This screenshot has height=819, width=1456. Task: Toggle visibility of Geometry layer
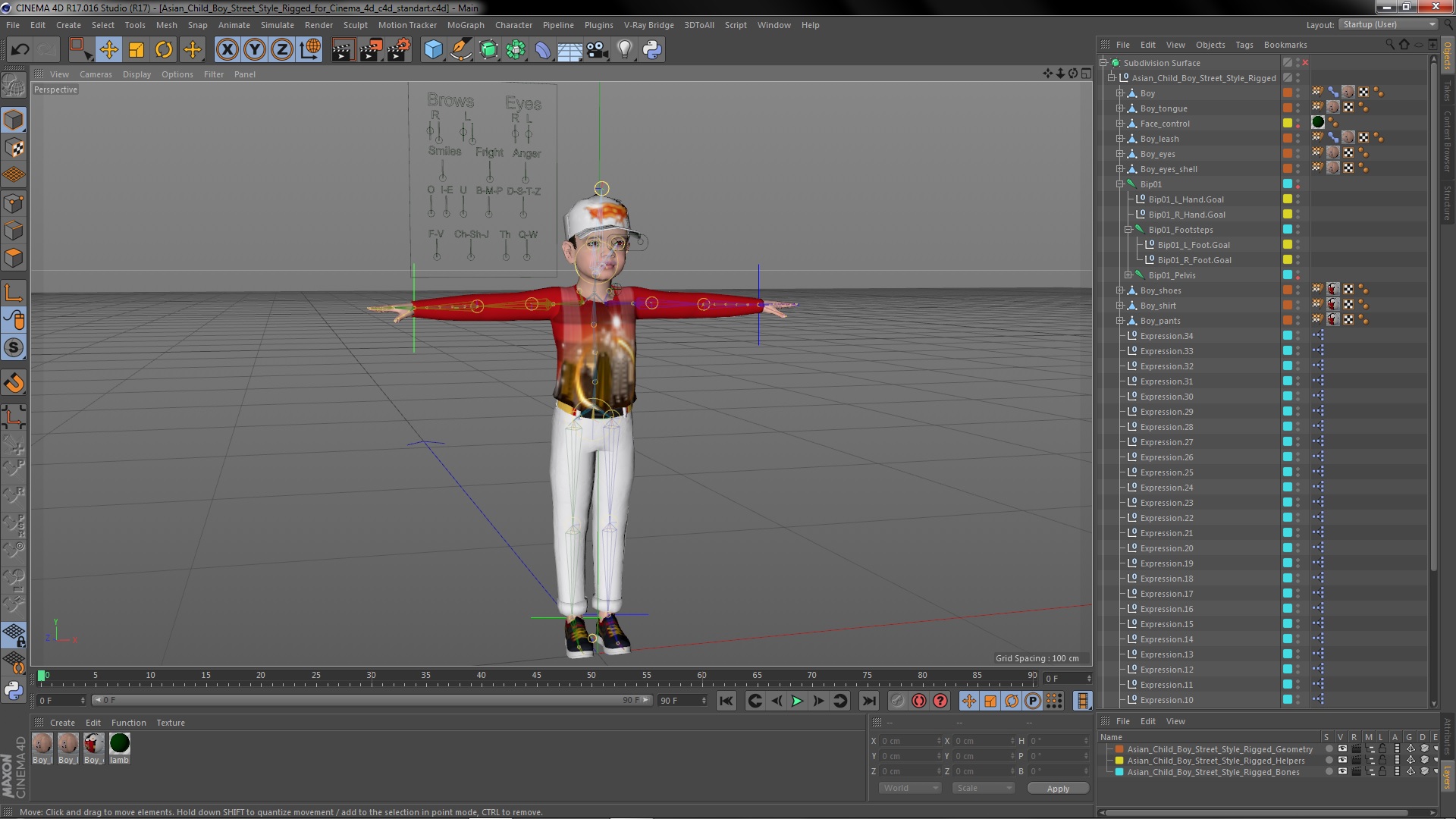click(1341, 749)
